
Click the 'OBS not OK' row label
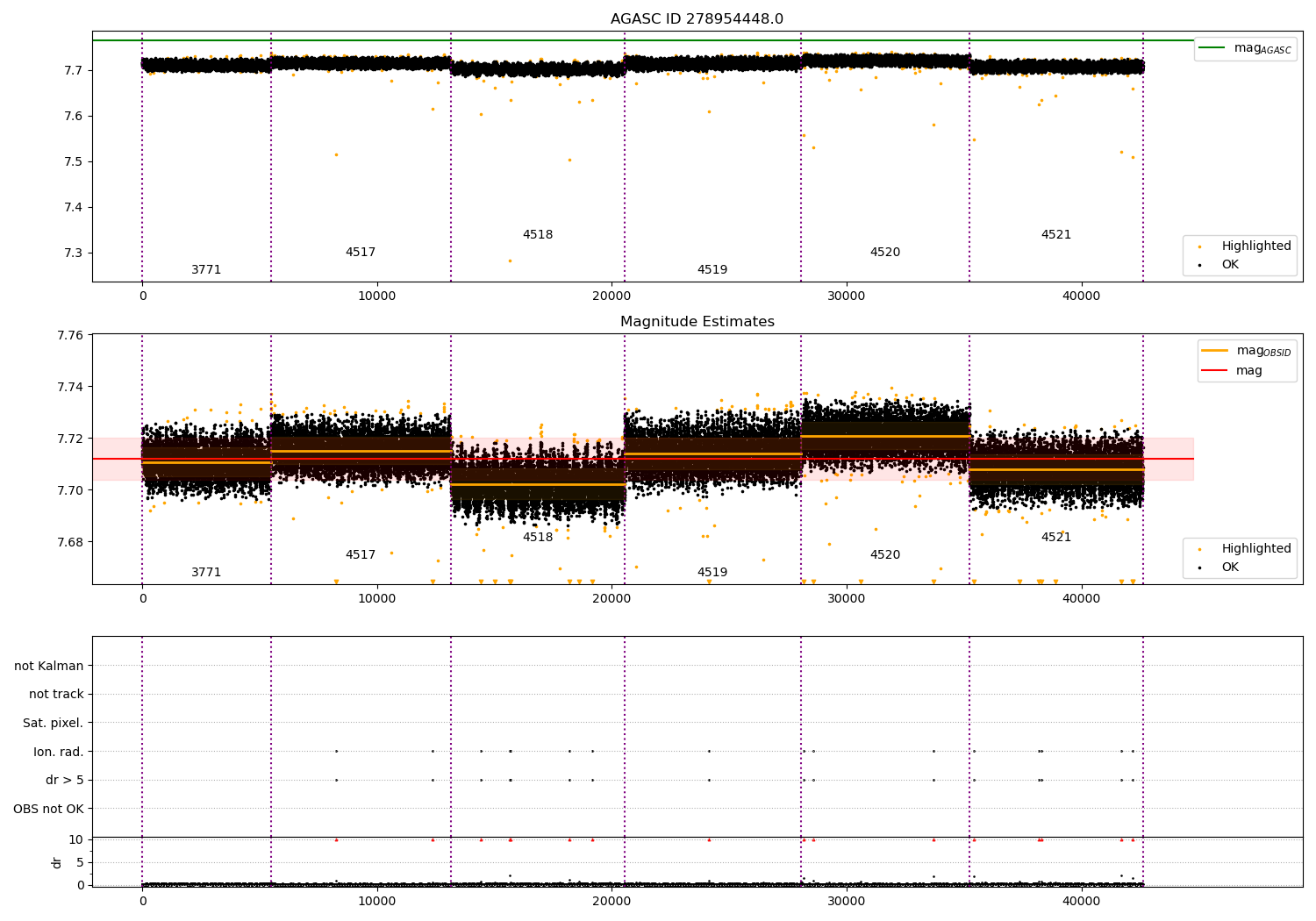coord(48,809)
